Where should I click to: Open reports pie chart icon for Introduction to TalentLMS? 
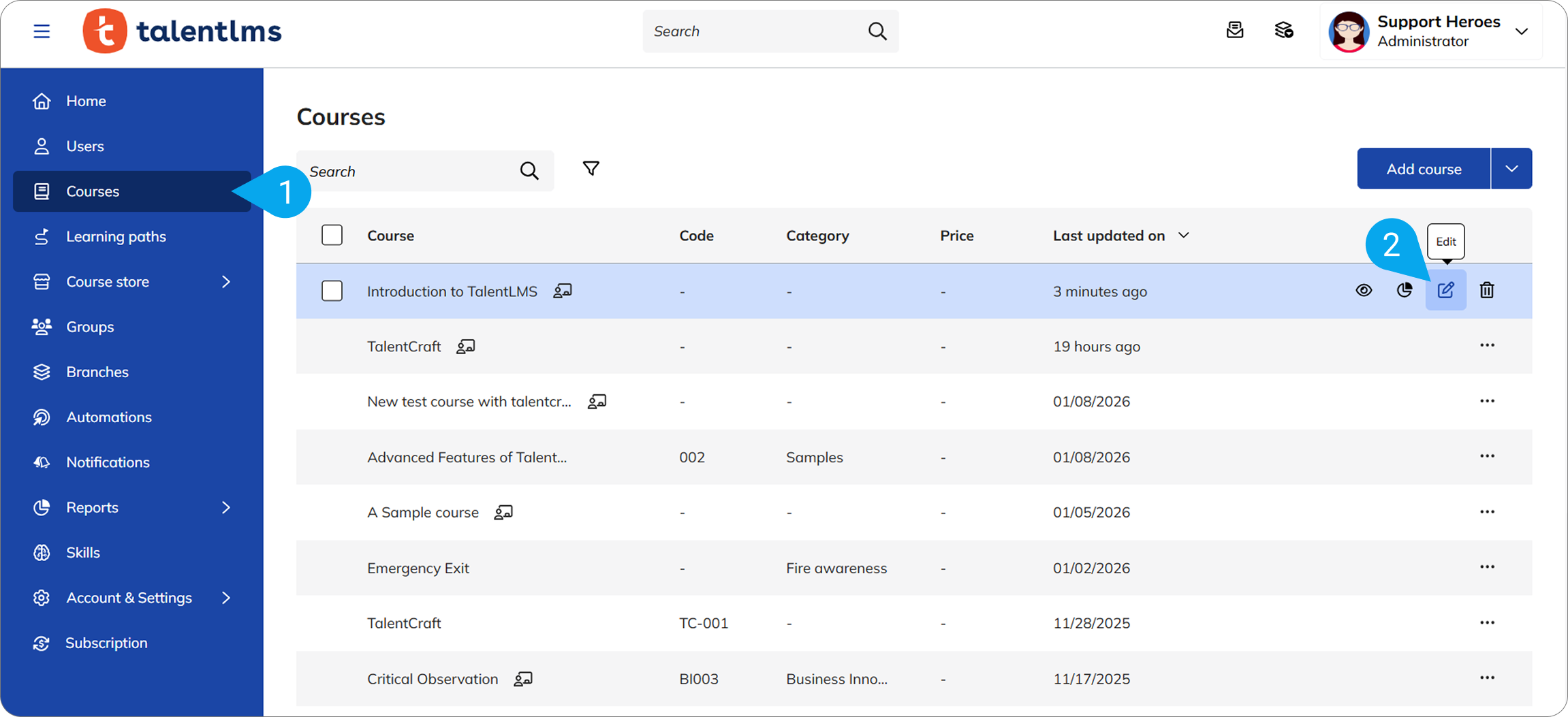(x=1404, y=291)
